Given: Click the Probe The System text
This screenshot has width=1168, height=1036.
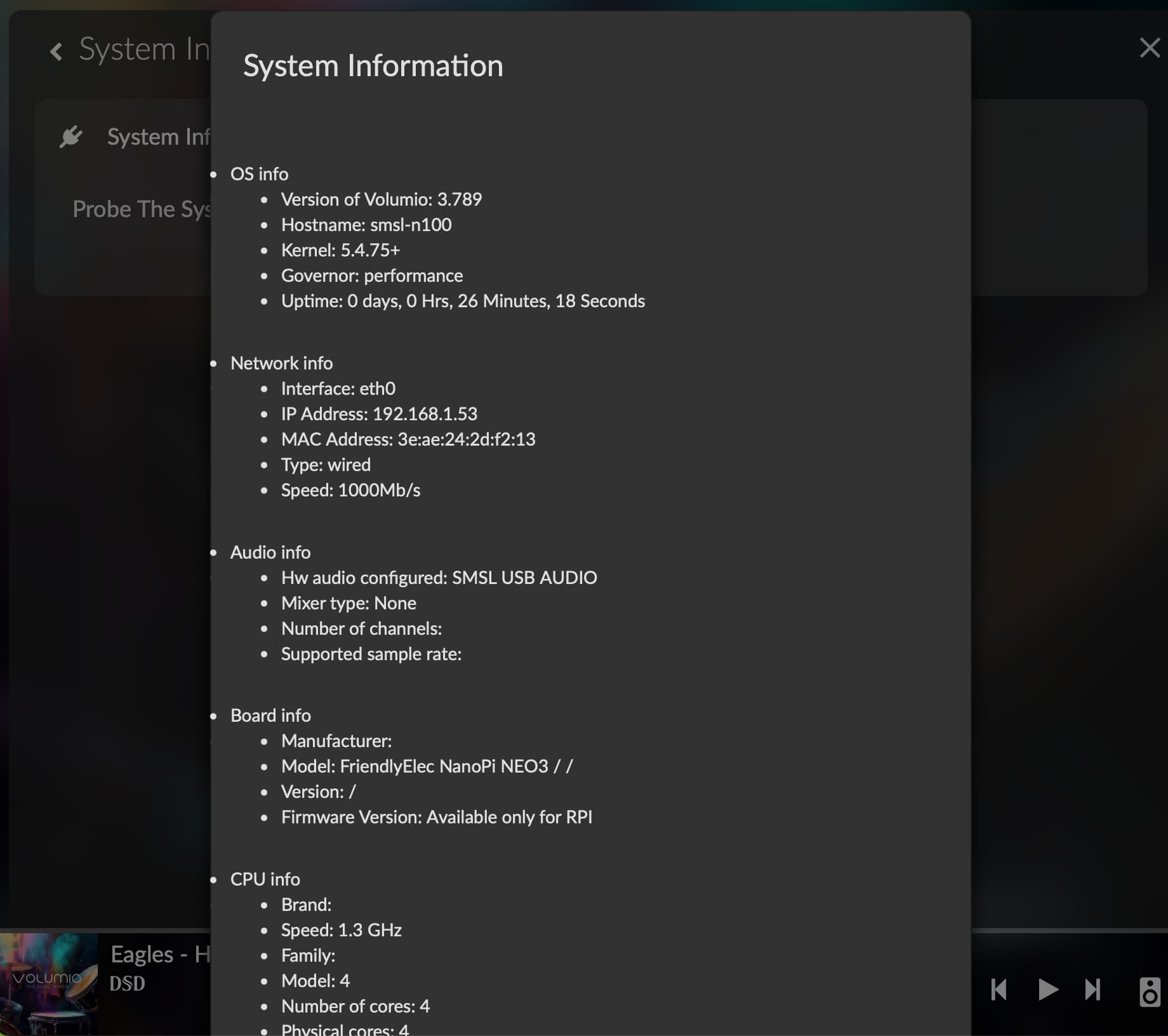Looking at the screenshot, I should 141,209.
